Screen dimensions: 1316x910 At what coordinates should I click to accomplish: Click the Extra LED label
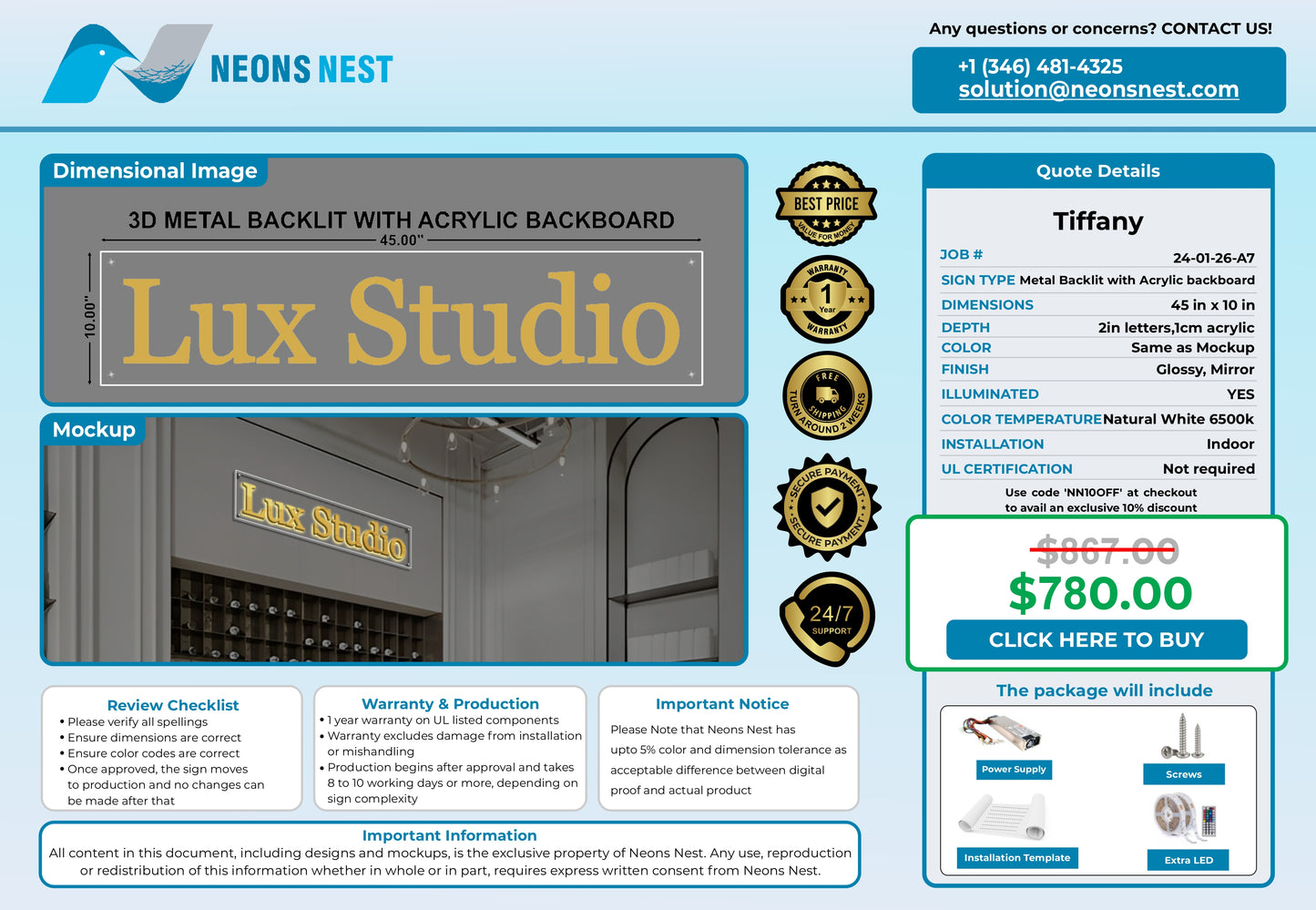click(x=1188, y=860)
